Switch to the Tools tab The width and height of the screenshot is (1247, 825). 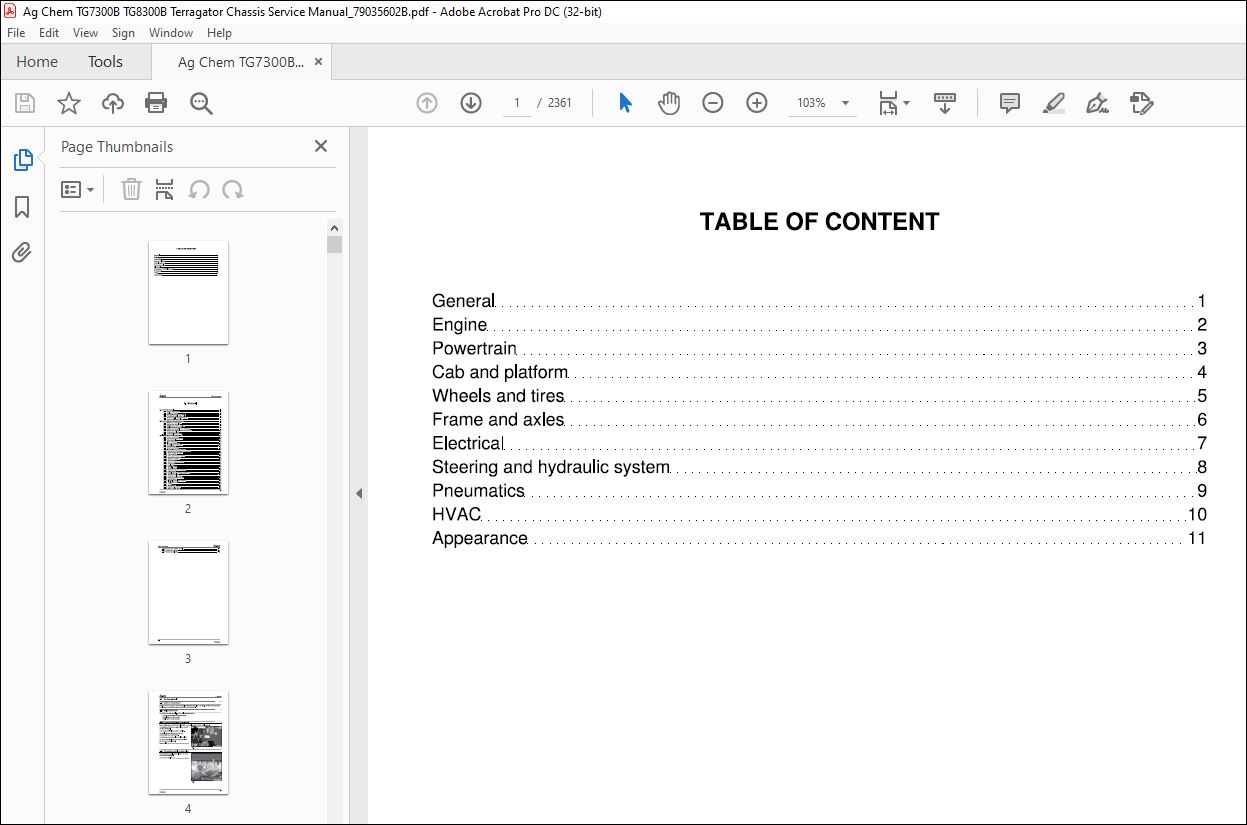(x=105, y=62)
